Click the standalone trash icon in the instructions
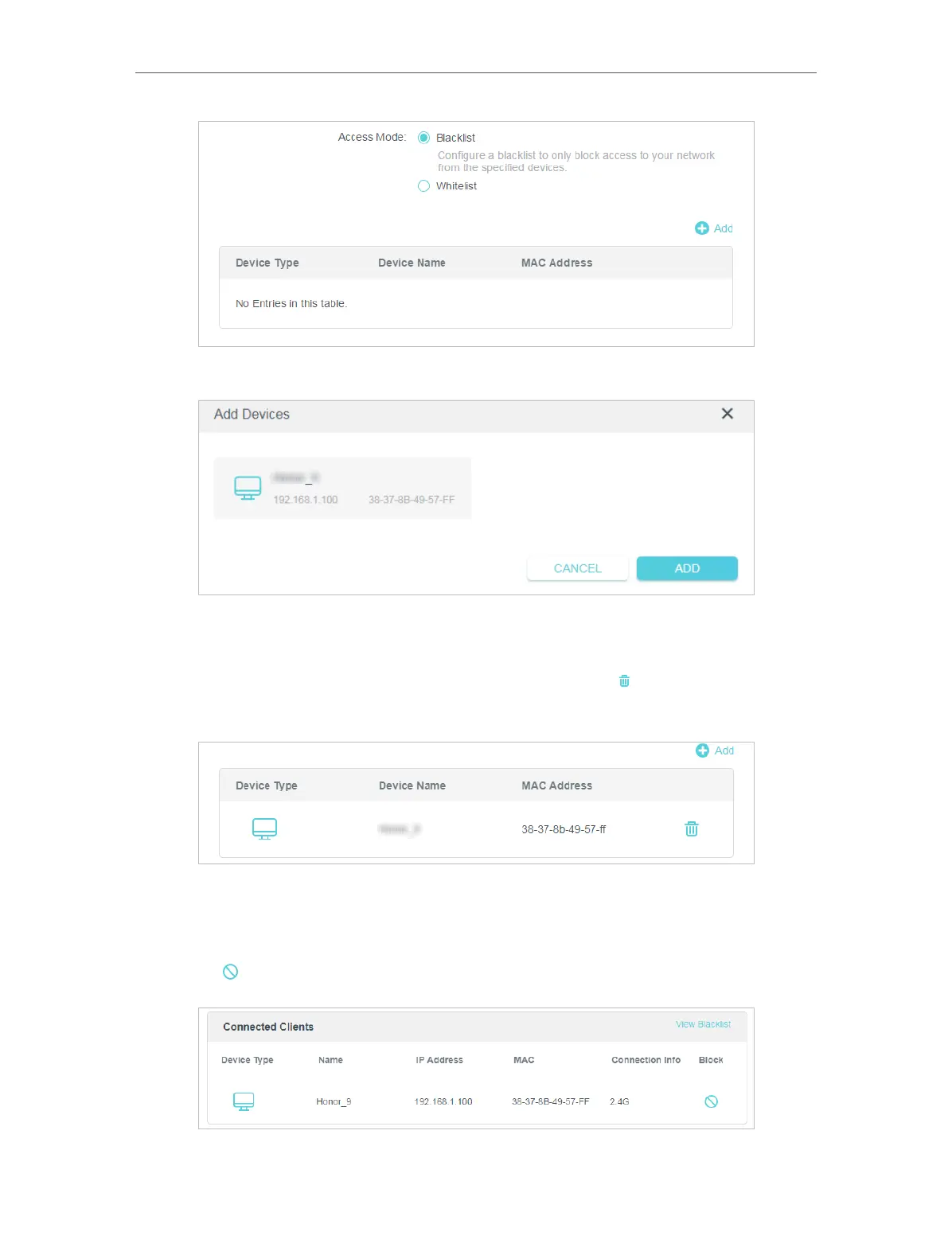The image size is (952, 1259). [624, 681]
